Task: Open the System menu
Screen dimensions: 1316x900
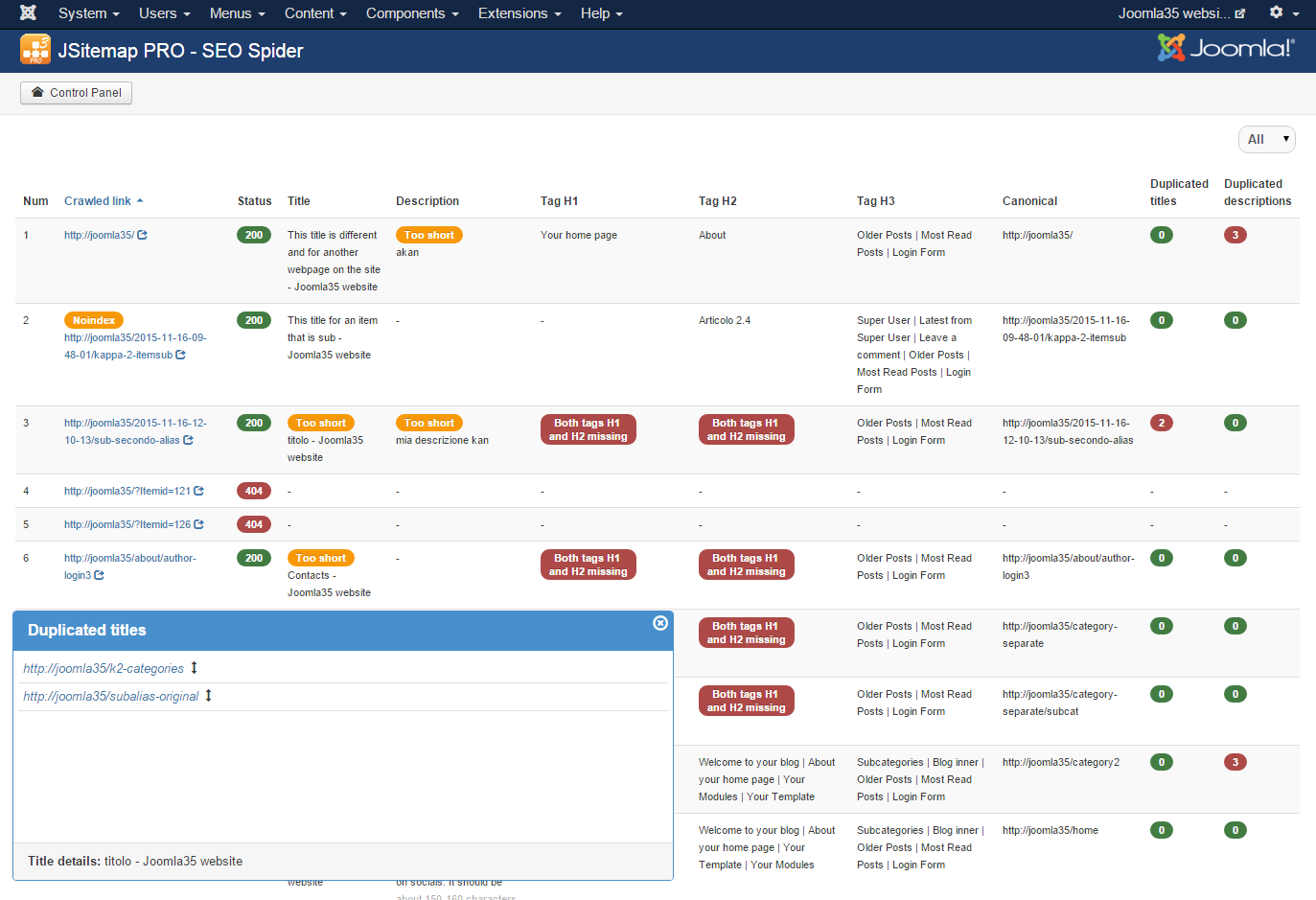Action: [x=89, y=13]
